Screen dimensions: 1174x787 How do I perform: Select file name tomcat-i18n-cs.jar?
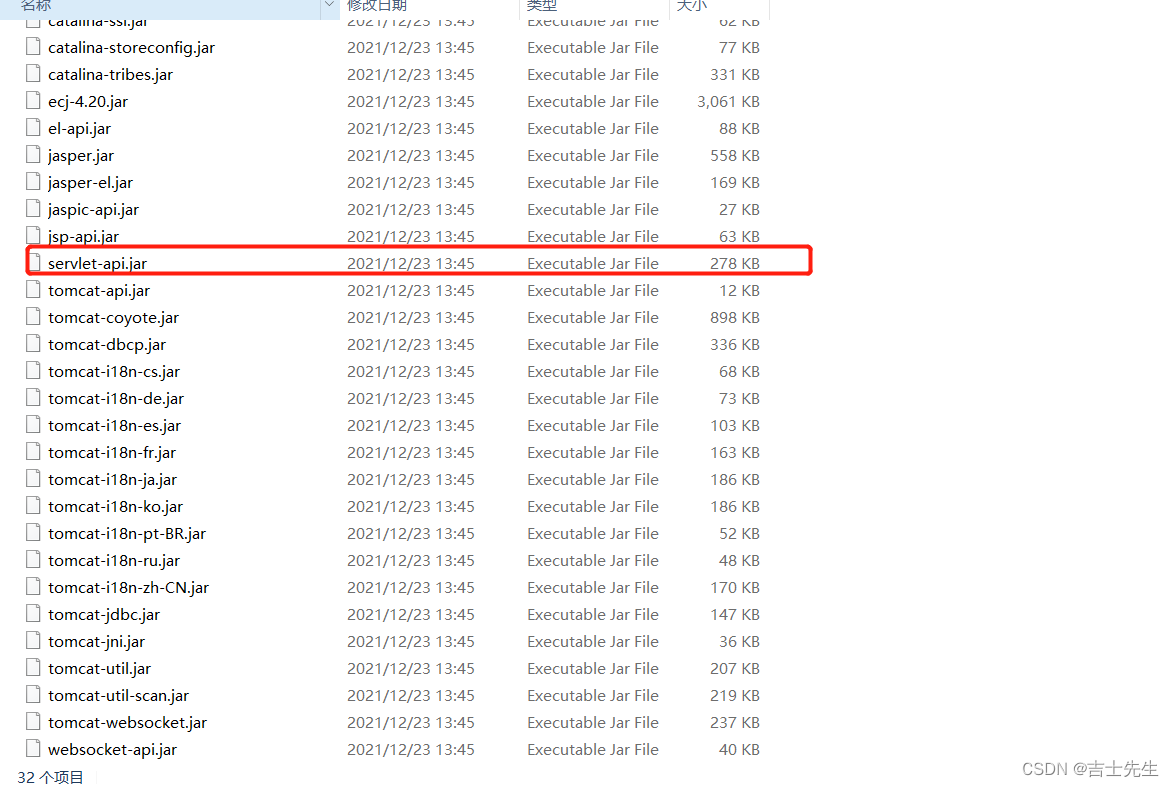point(114,372)
